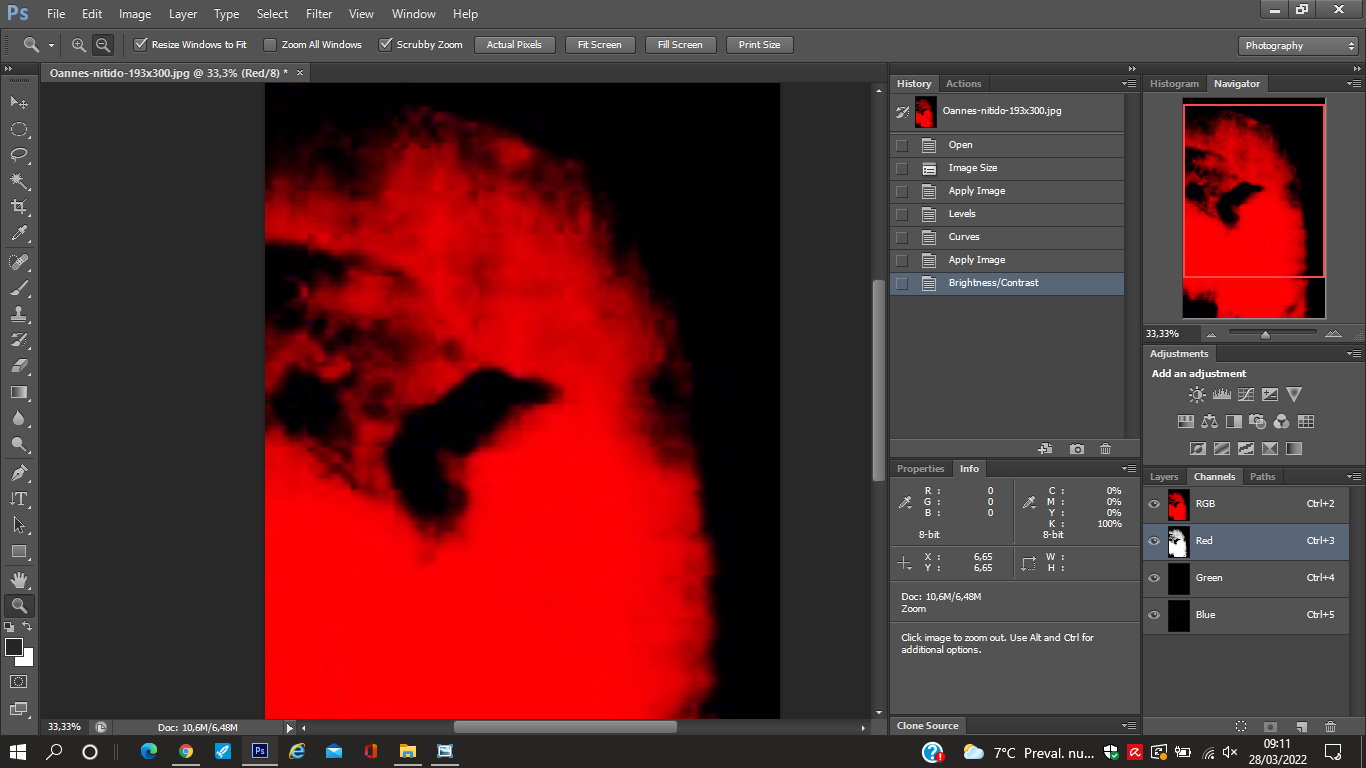Open the History panel options menu

(1129, 84)
